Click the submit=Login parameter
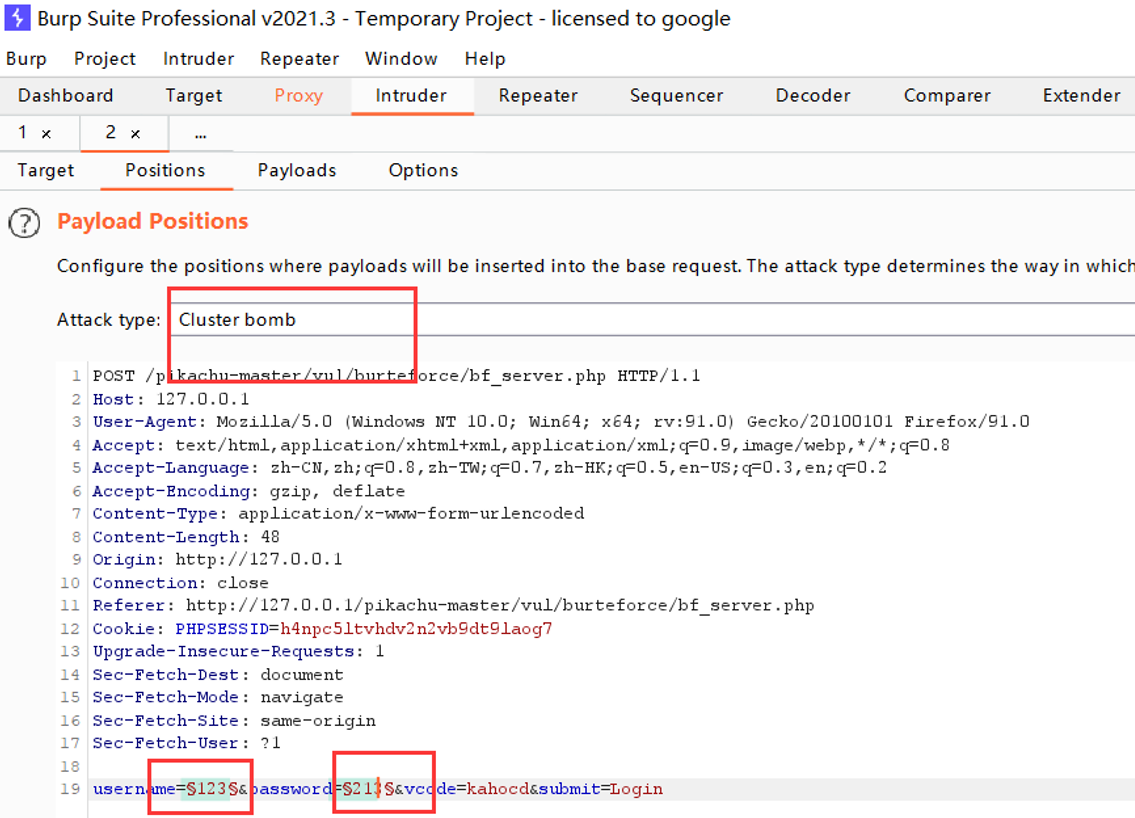The height and width of the screenshot is (818, 1135). pos(601,788)
